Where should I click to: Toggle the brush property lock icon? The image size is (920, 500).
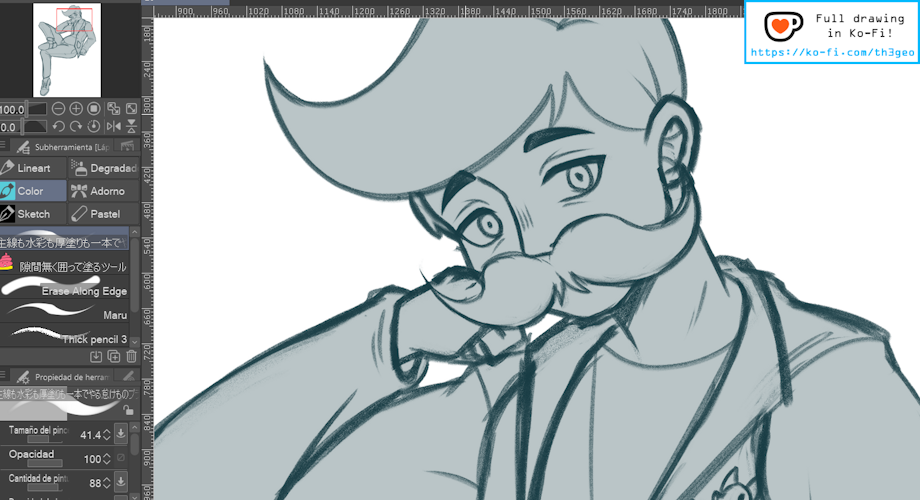tap(127, 409)
